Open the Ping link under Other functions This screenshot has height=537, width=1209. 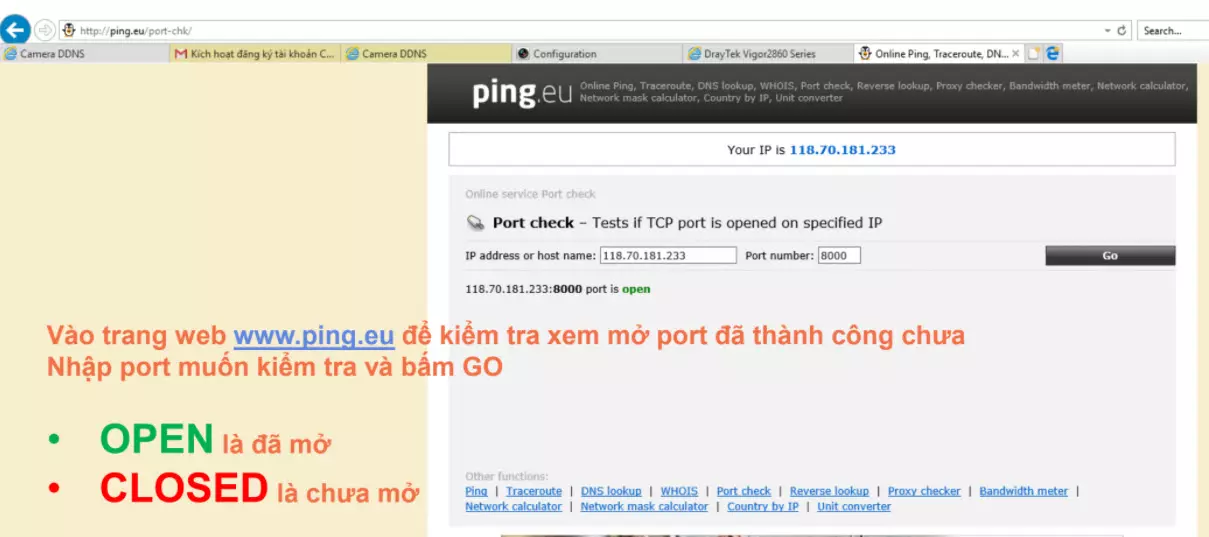476,491
